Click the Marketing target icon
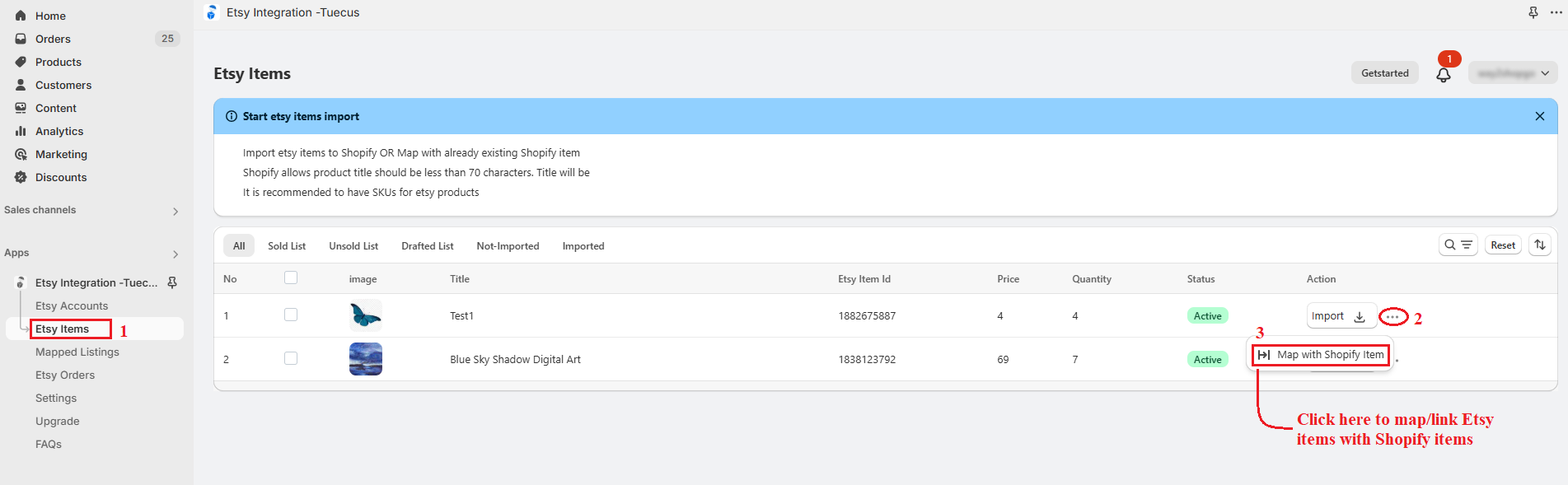The width and height of the screenshot is (1568, 485). (21, 154)
